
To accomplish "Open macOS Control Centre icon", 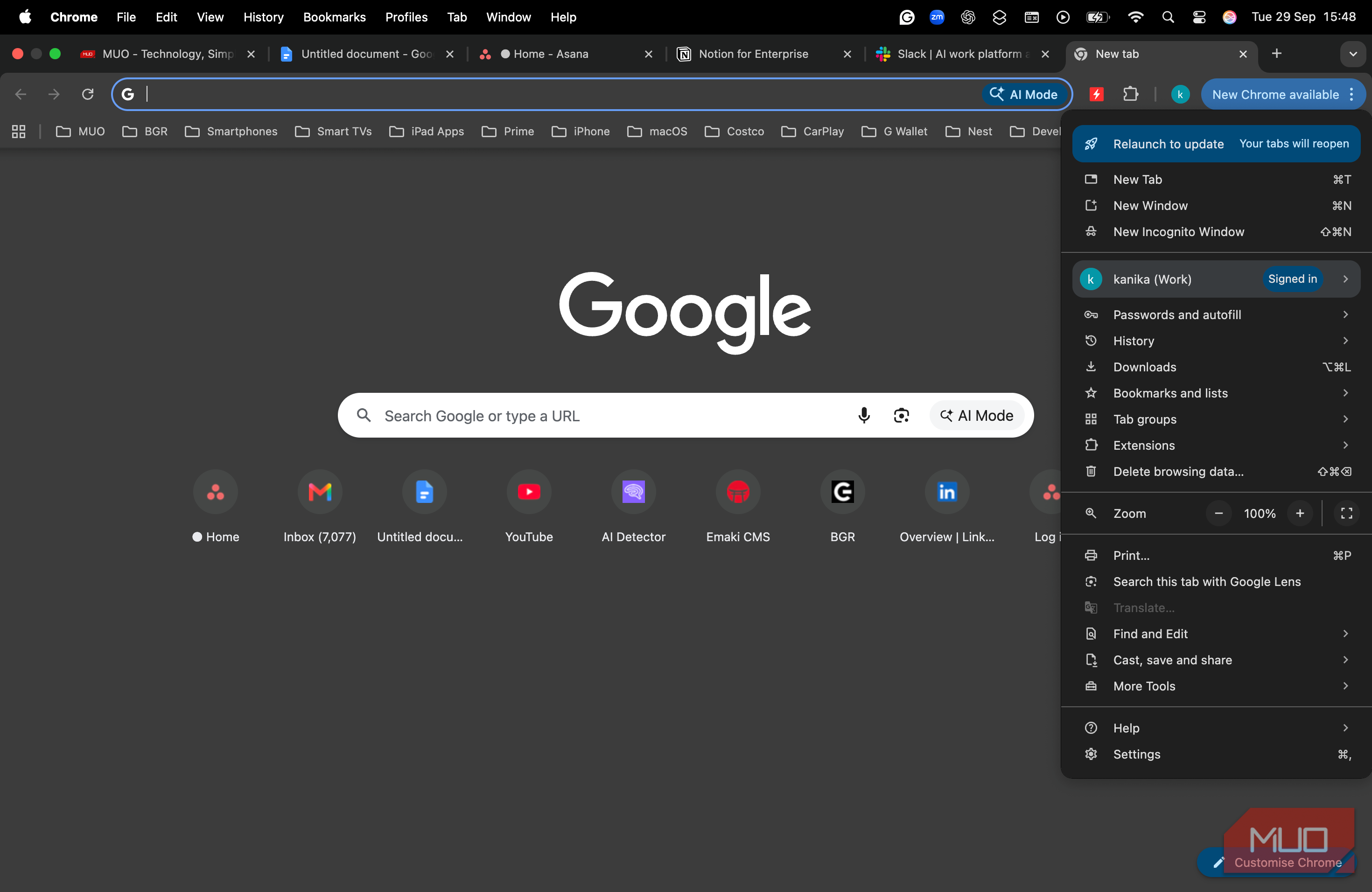I will click(x=1199, y=17).
